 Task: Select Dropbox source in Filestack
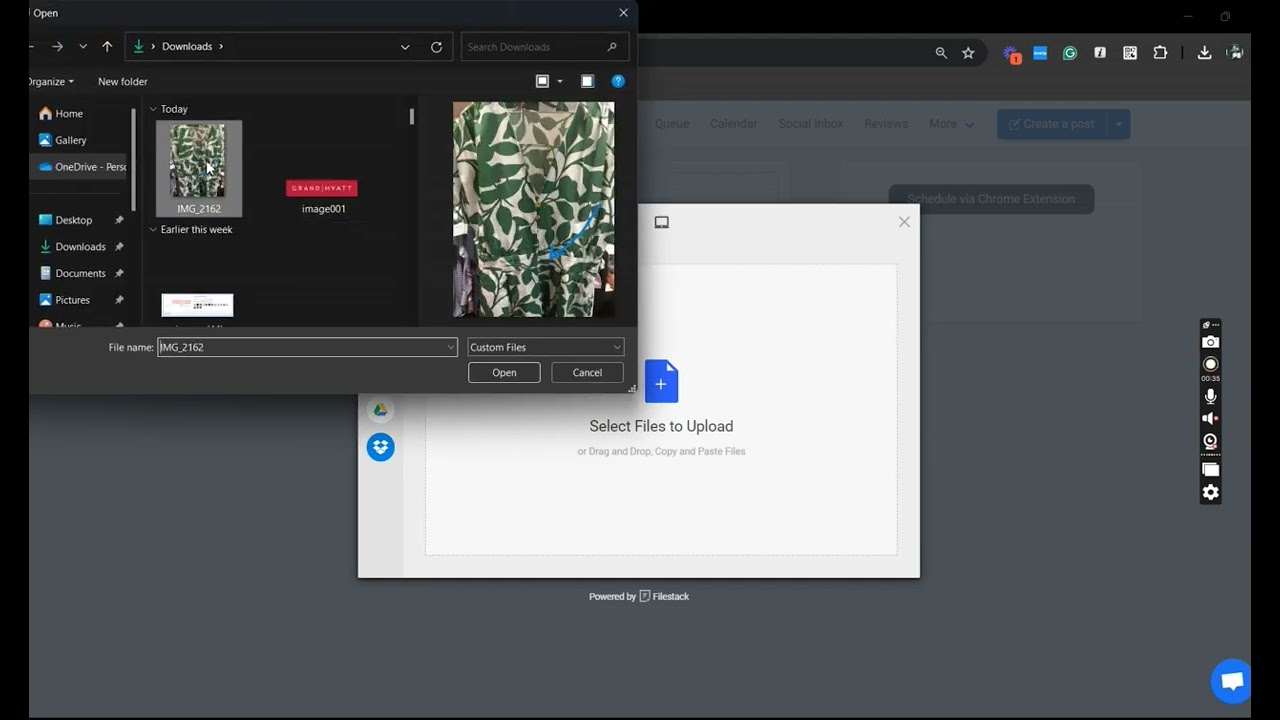(x=380, y=447)
